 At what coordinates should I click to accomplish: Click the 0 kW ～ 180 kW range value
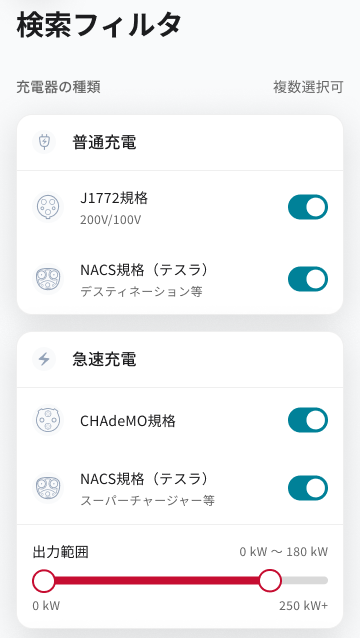point(284,552)
